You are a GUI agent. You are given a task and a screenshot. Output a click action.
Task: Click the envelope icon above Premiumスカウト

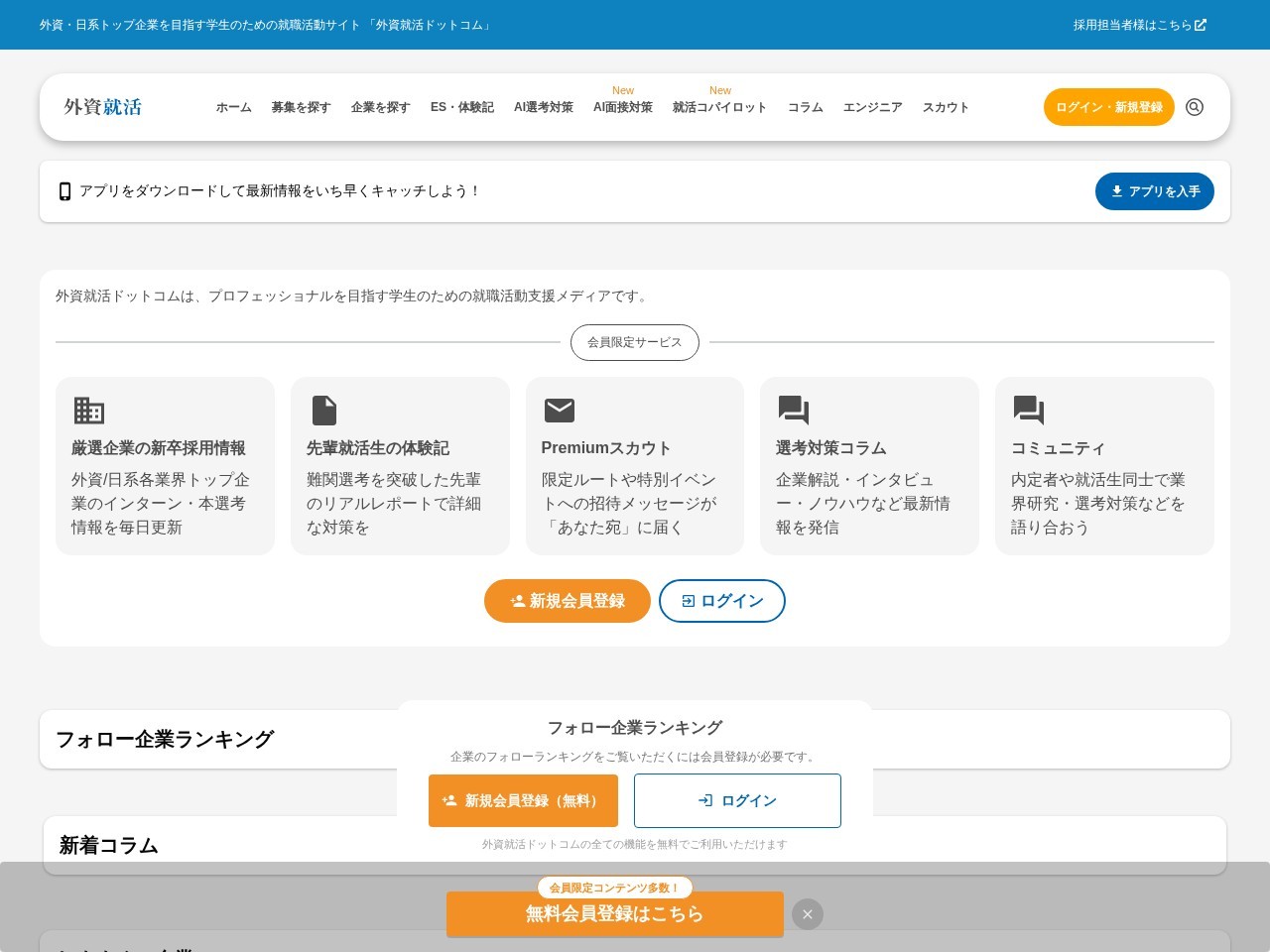(560, 410)
